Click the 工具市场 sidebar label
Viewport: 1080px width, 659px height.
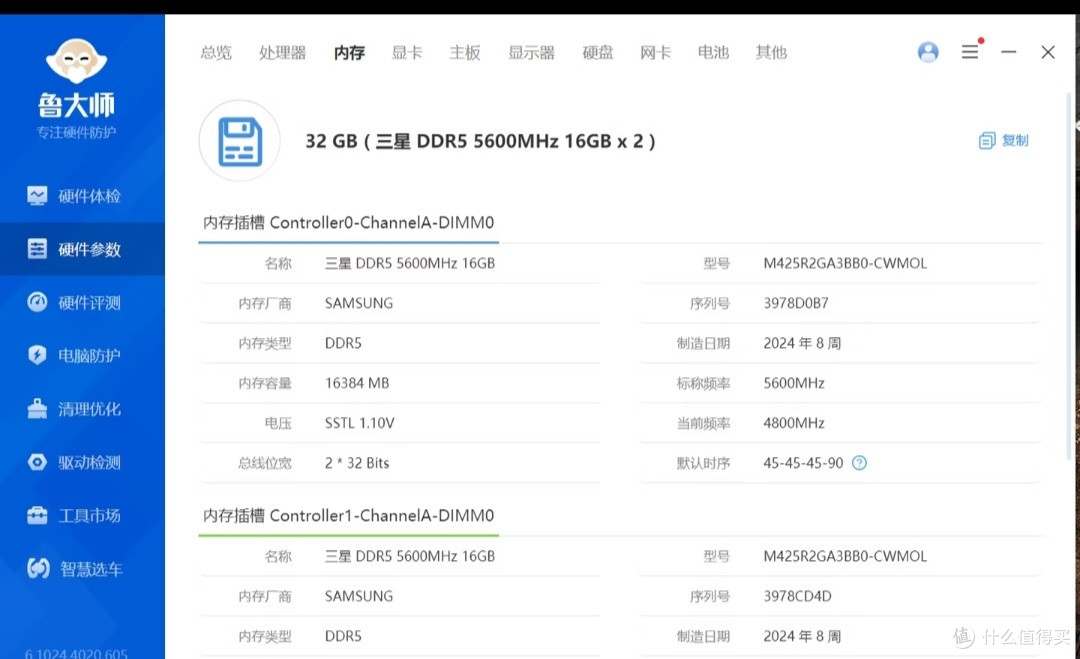point(90,515)
